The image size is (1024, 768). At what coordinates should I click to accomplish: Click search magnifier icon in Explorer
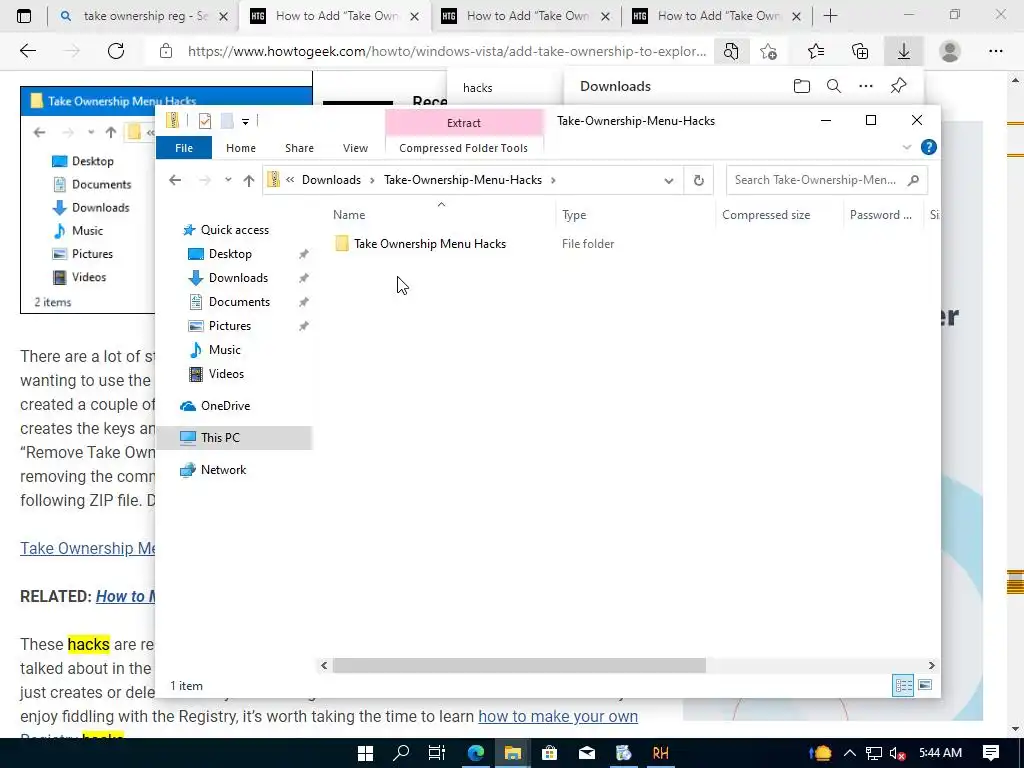click(x=913, y=180)
